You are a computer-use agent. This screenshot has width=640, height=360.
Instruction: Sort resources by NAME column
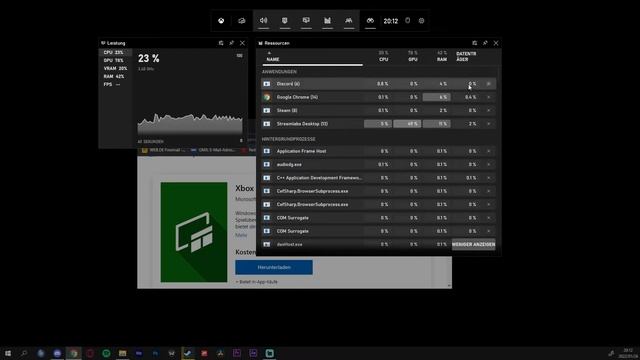[x=273, y=59]
